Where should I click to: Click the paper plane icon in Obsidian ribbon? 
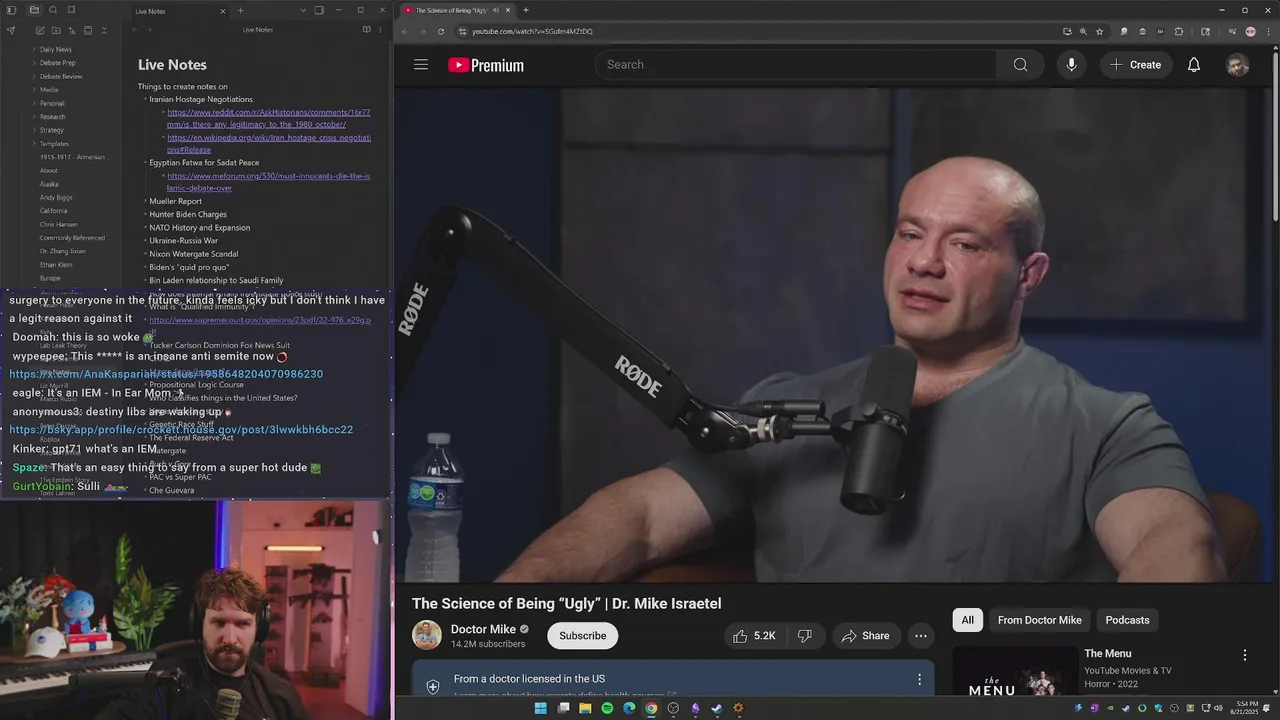click(11, 31)
